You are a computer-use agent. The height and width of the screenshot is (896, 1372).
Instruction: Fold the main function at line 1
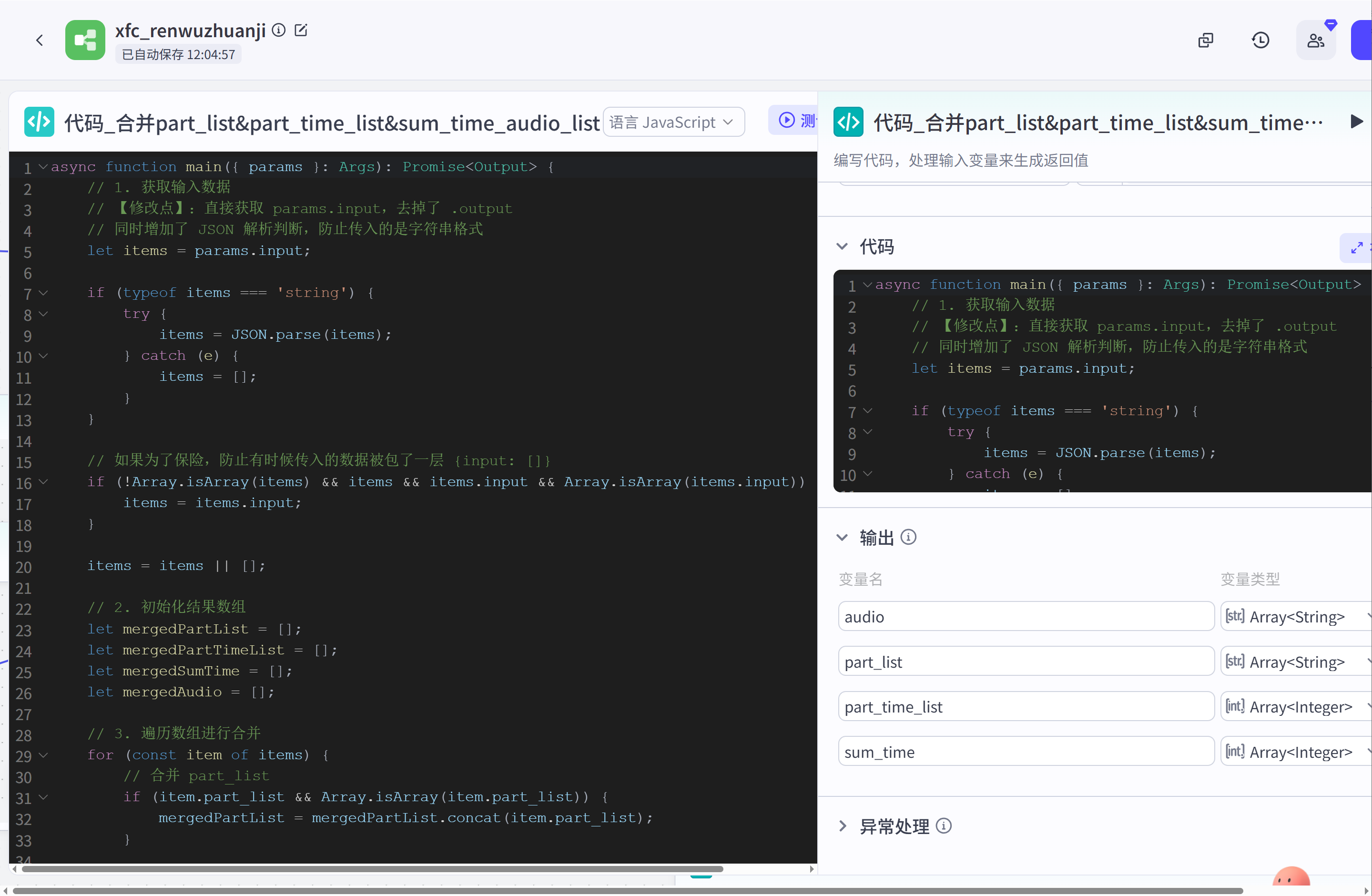[43, 167]
